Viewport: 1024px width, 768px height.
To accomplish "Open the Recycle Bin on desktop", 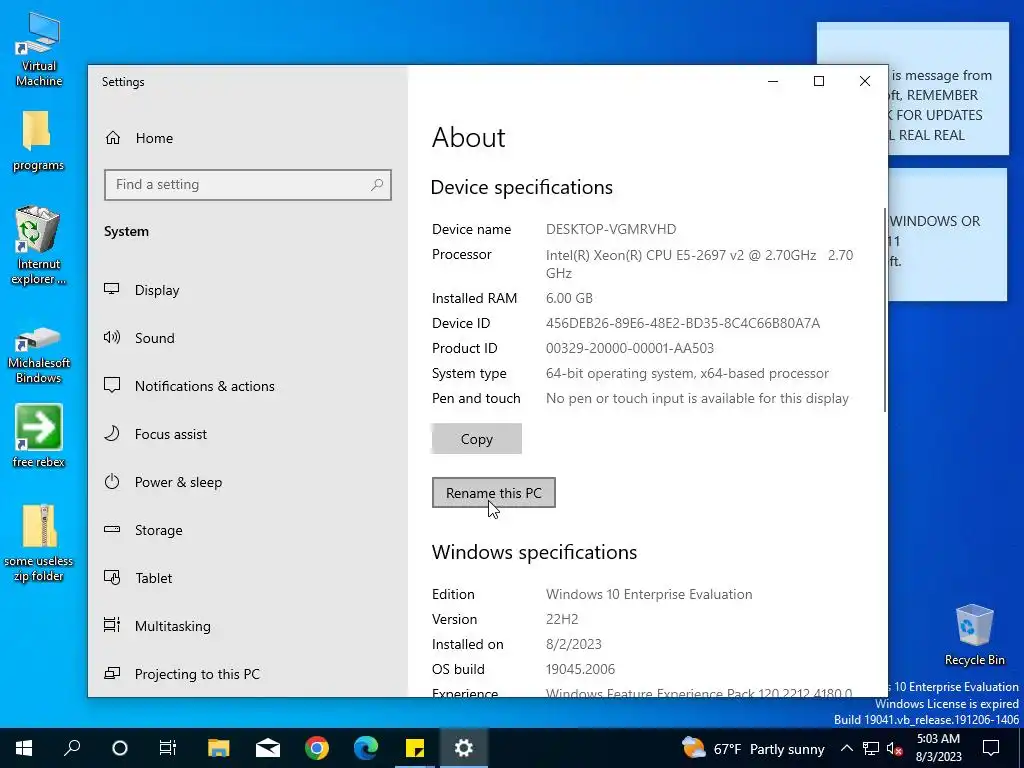I will 974,635.
